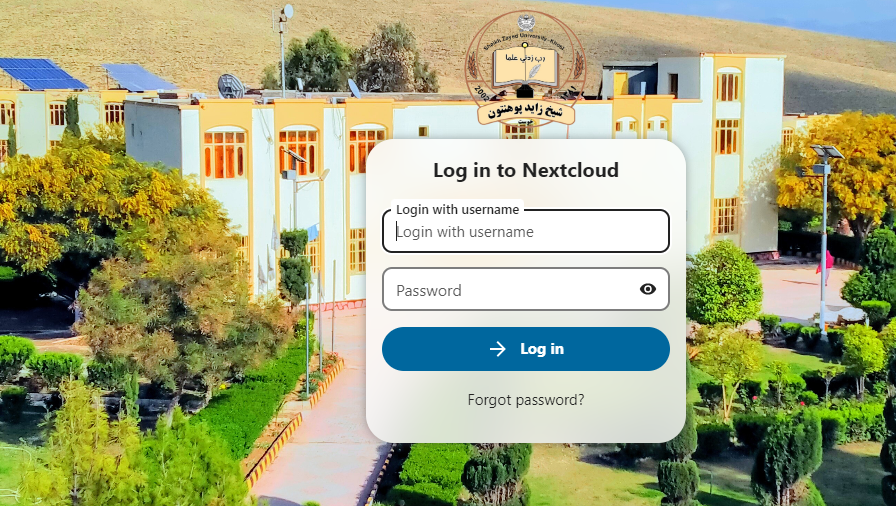
Task: Toggle password visibility with the eye icon
Action: pos(647,289)
